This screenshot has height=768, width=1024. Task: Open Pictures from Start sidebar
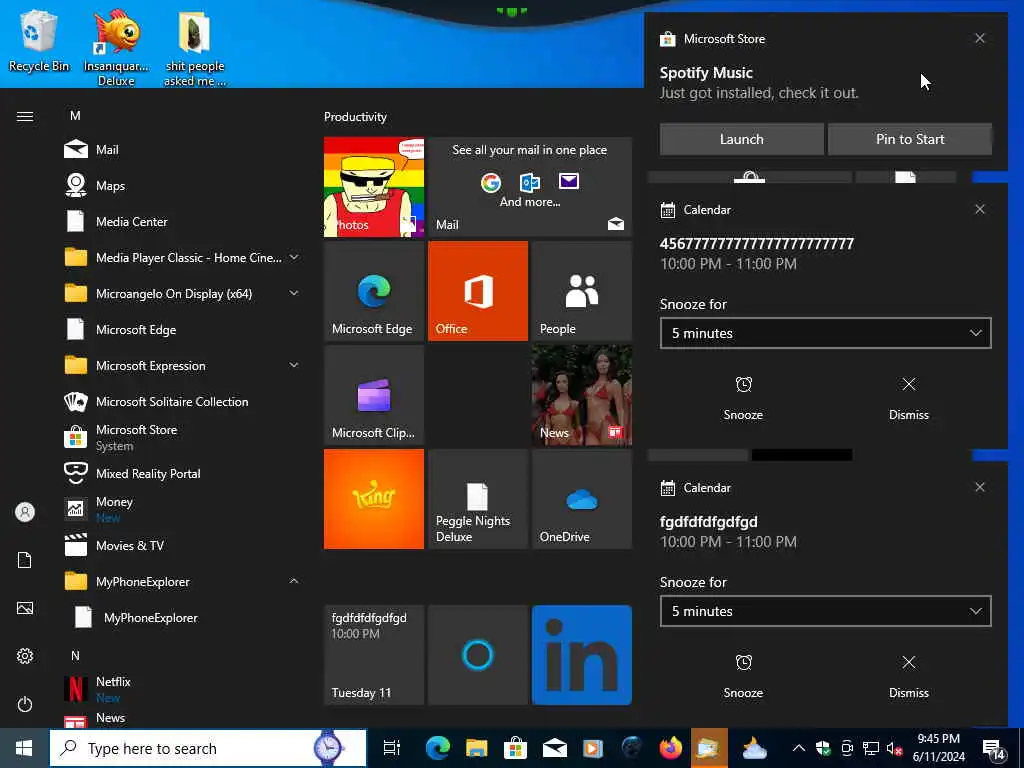tap(25, 608)
